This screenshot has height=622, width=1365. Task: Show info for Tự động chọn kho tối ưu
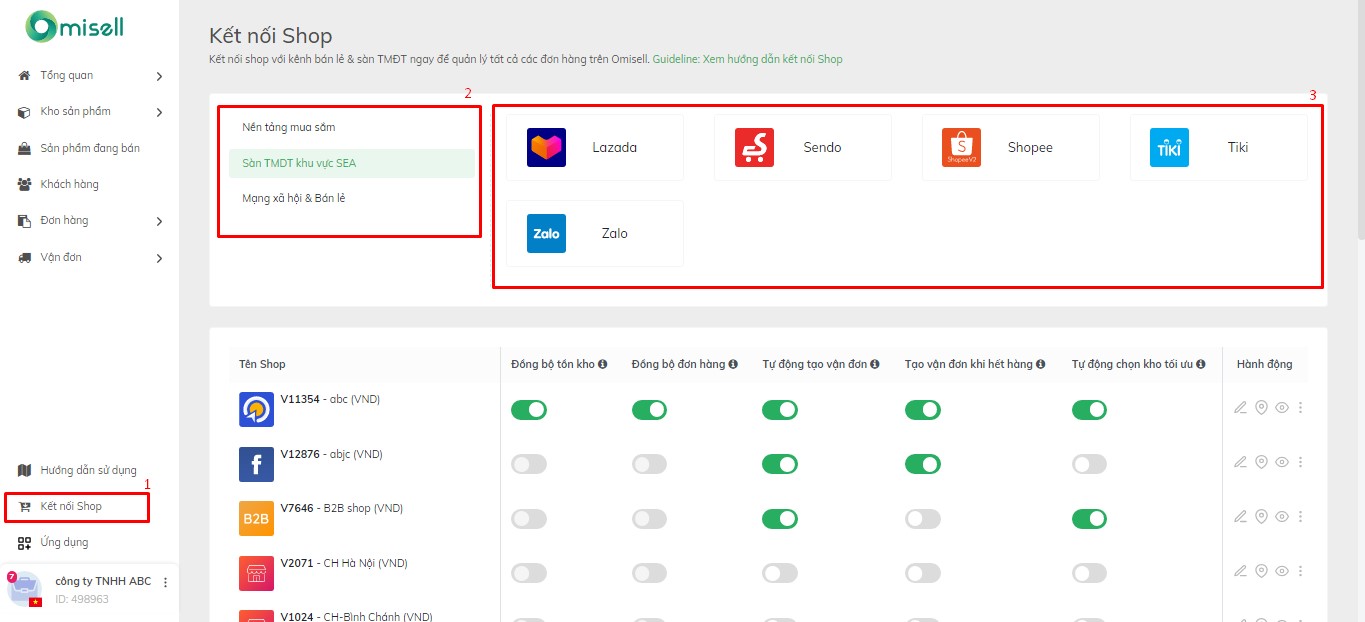1201,364
